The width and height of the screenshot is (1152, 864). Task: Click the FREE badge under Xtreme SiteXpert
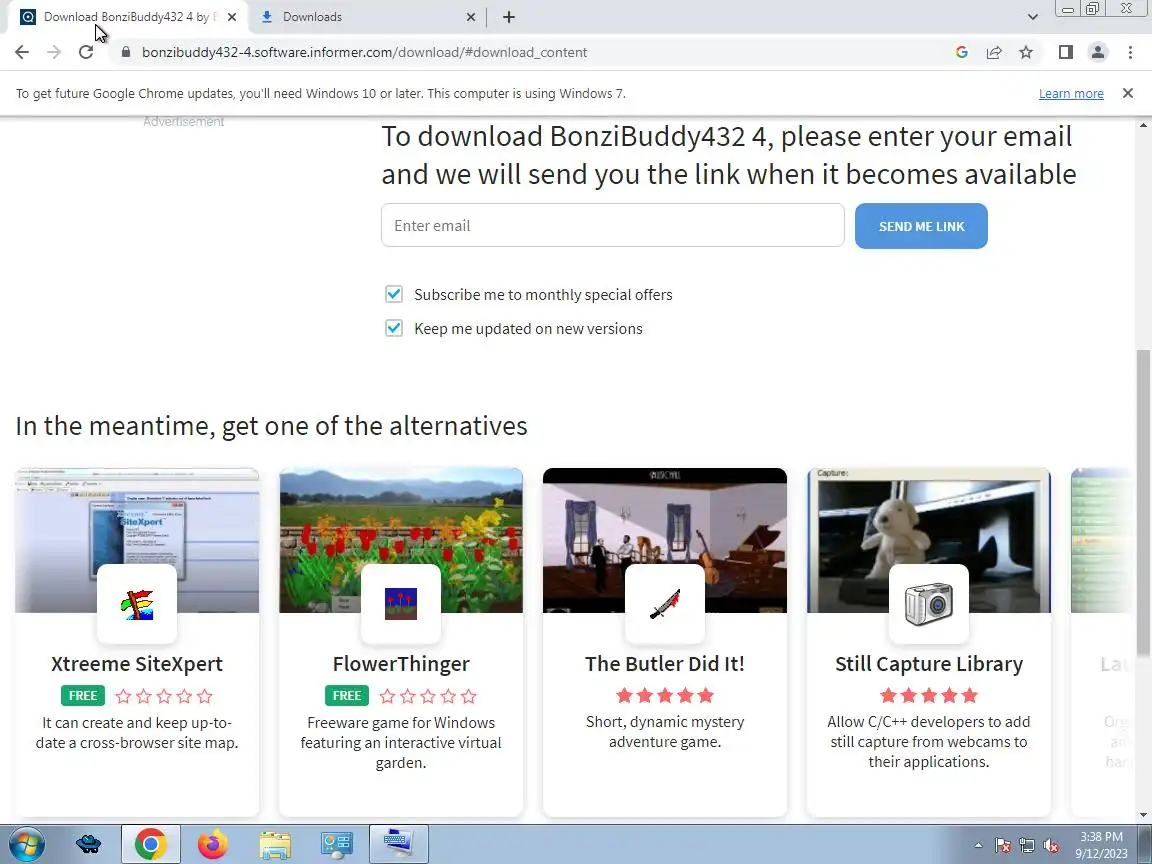[x=83, y=696]
